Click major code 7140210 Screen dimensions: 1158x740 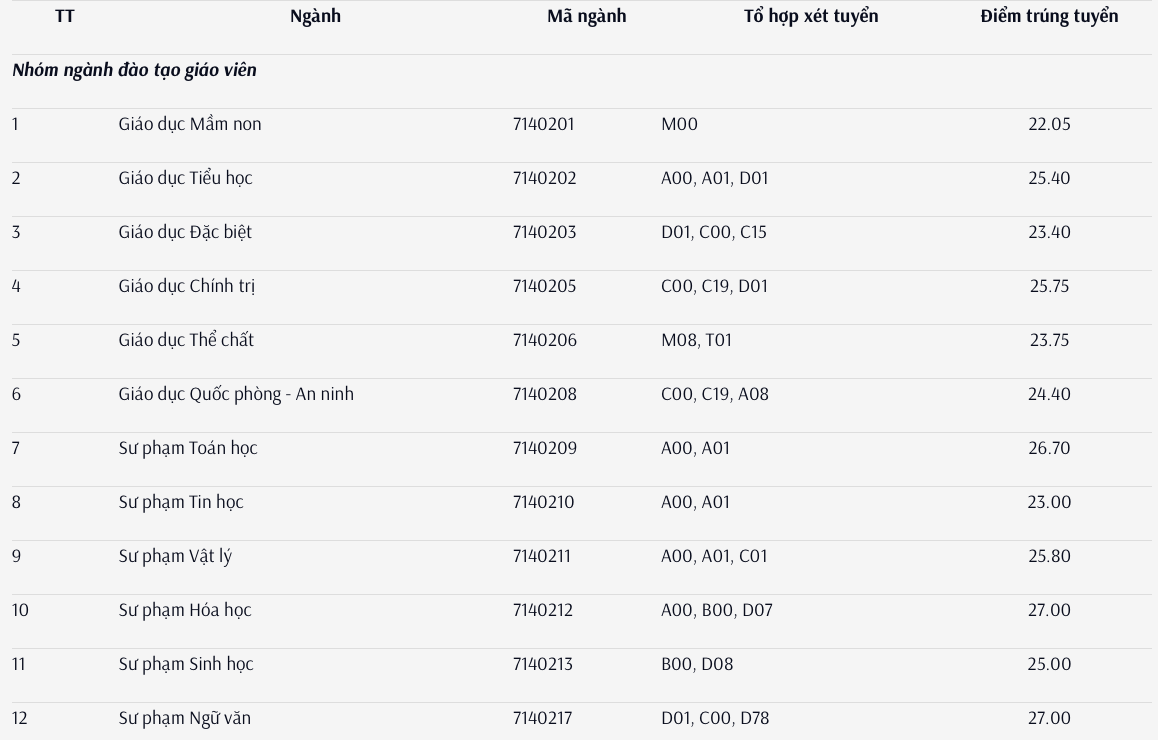pos(543,502)
